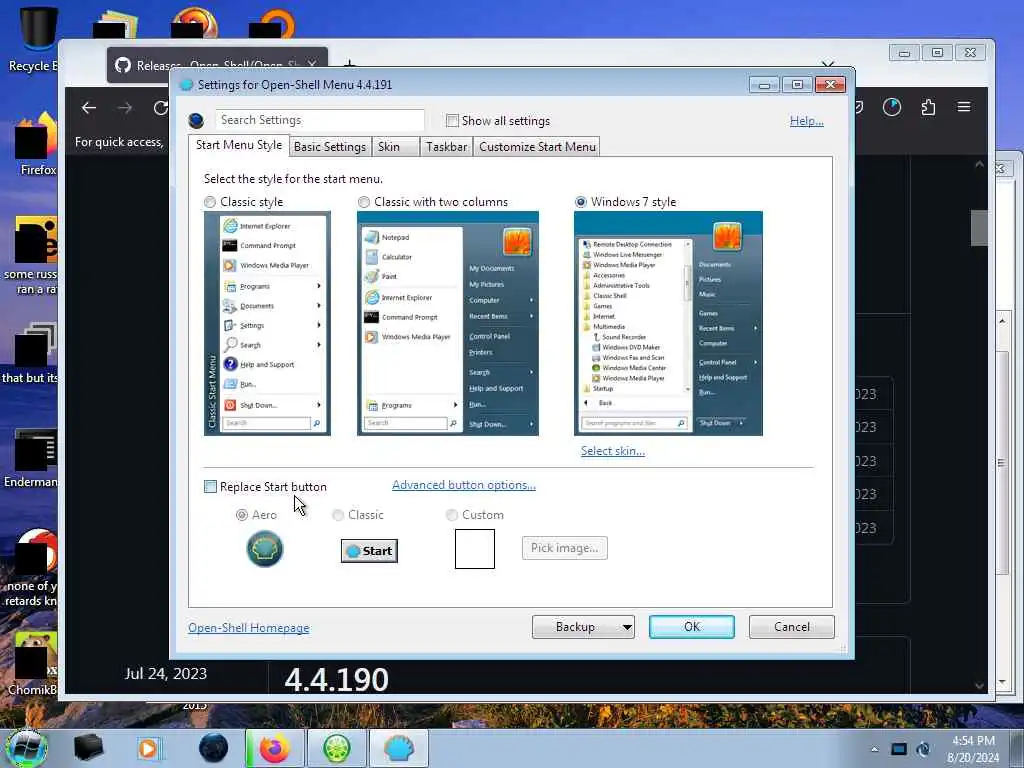This screenshot has width=1024, height=768.
Task: Click the Windows 7 style preview image
Action: (x=668, y=323)
